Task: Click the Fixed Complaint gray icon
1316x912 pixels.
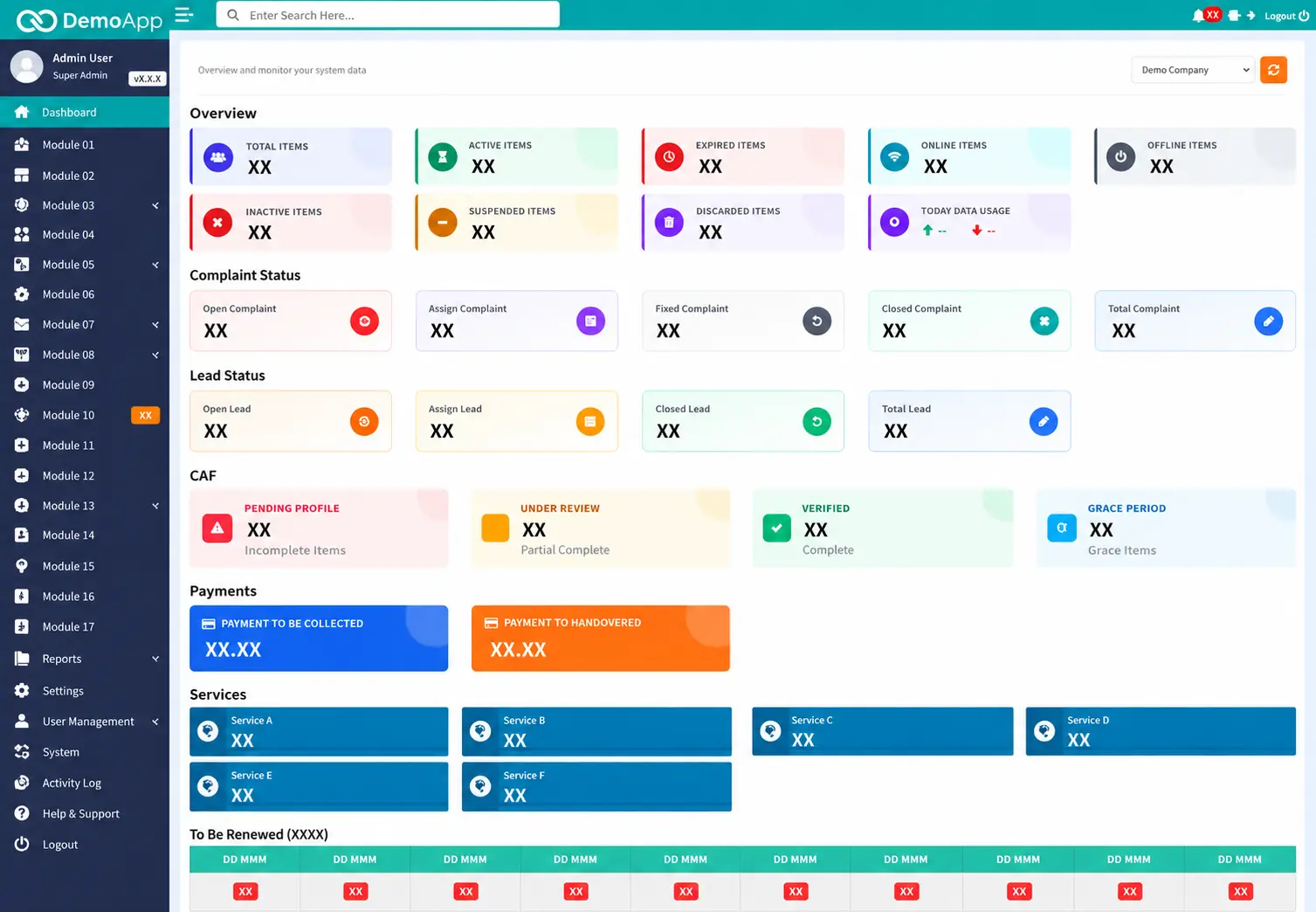Action: pos(816,321)
